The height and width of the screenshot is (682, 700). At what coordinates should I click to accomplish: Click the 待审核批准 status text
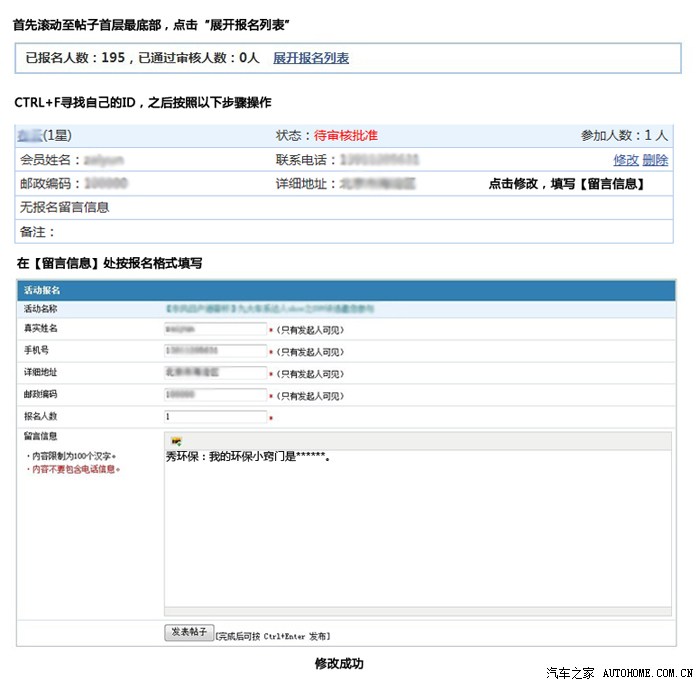coord(346,135)
